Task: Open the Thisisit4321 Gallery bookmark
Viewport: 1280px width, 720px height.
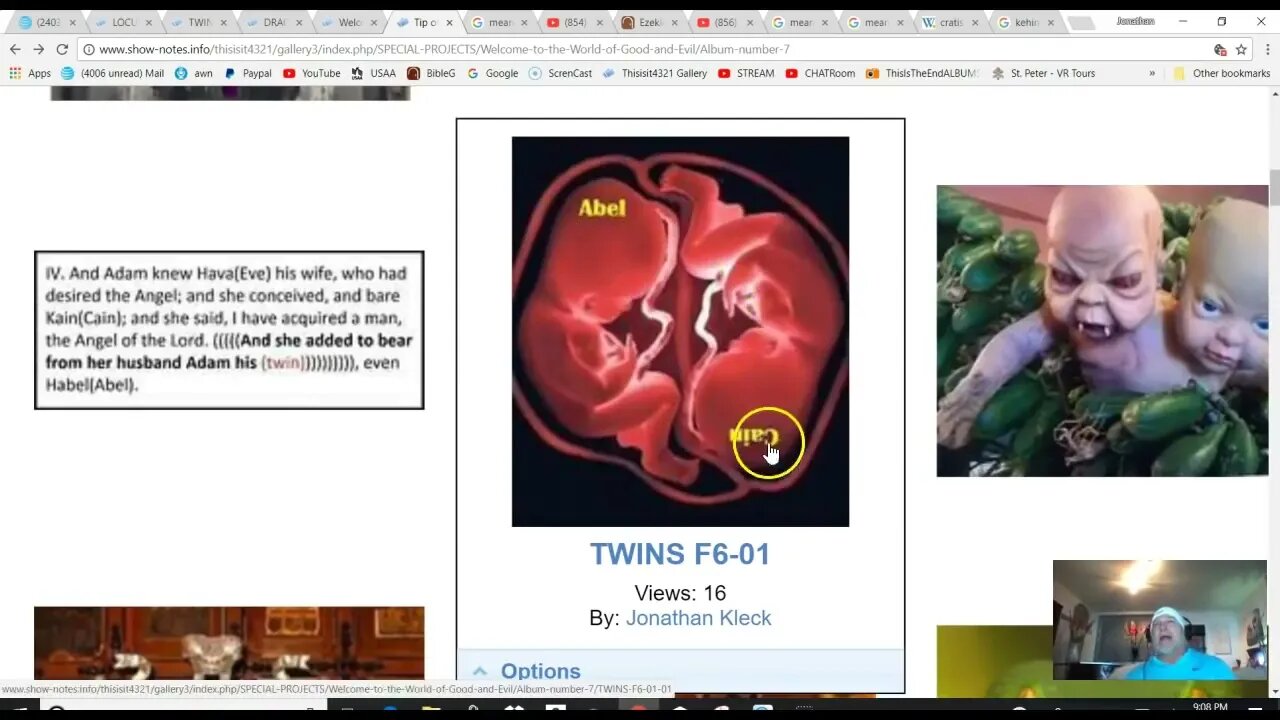Action: coord(654,73)
